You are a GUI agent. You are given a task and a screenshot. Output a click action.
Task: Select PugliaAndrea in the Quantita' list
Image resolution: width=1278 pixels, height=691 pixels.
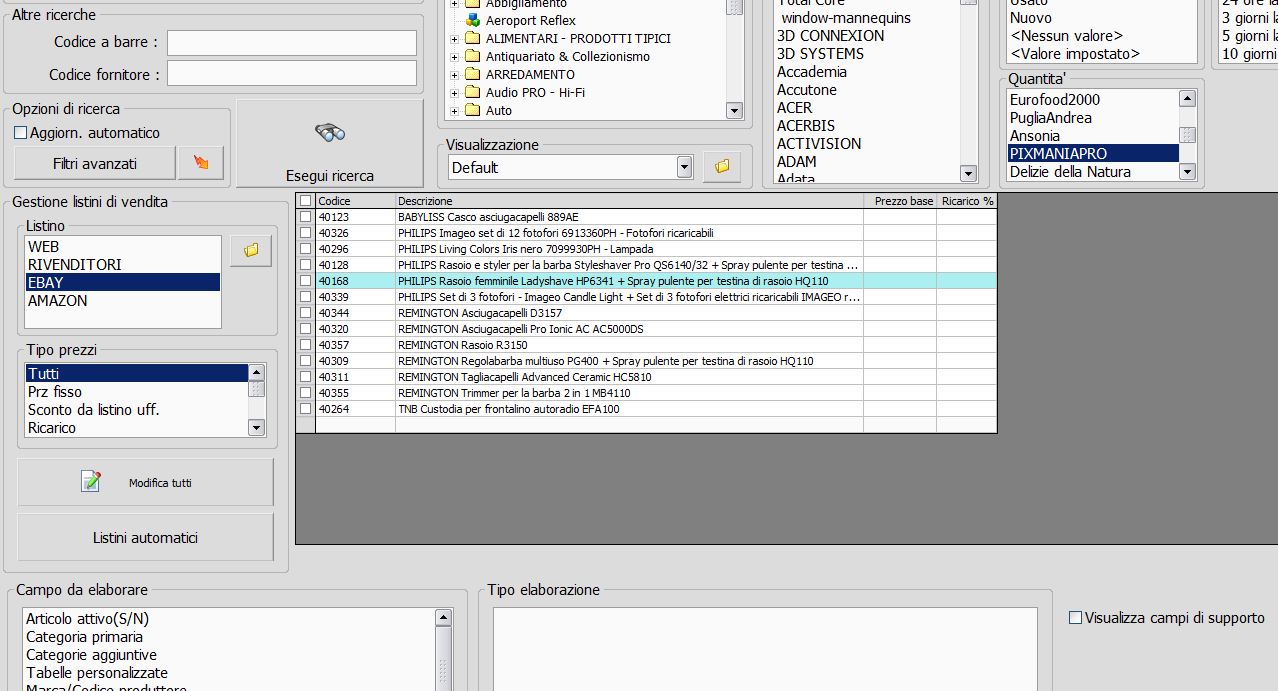pos(1093,117)
